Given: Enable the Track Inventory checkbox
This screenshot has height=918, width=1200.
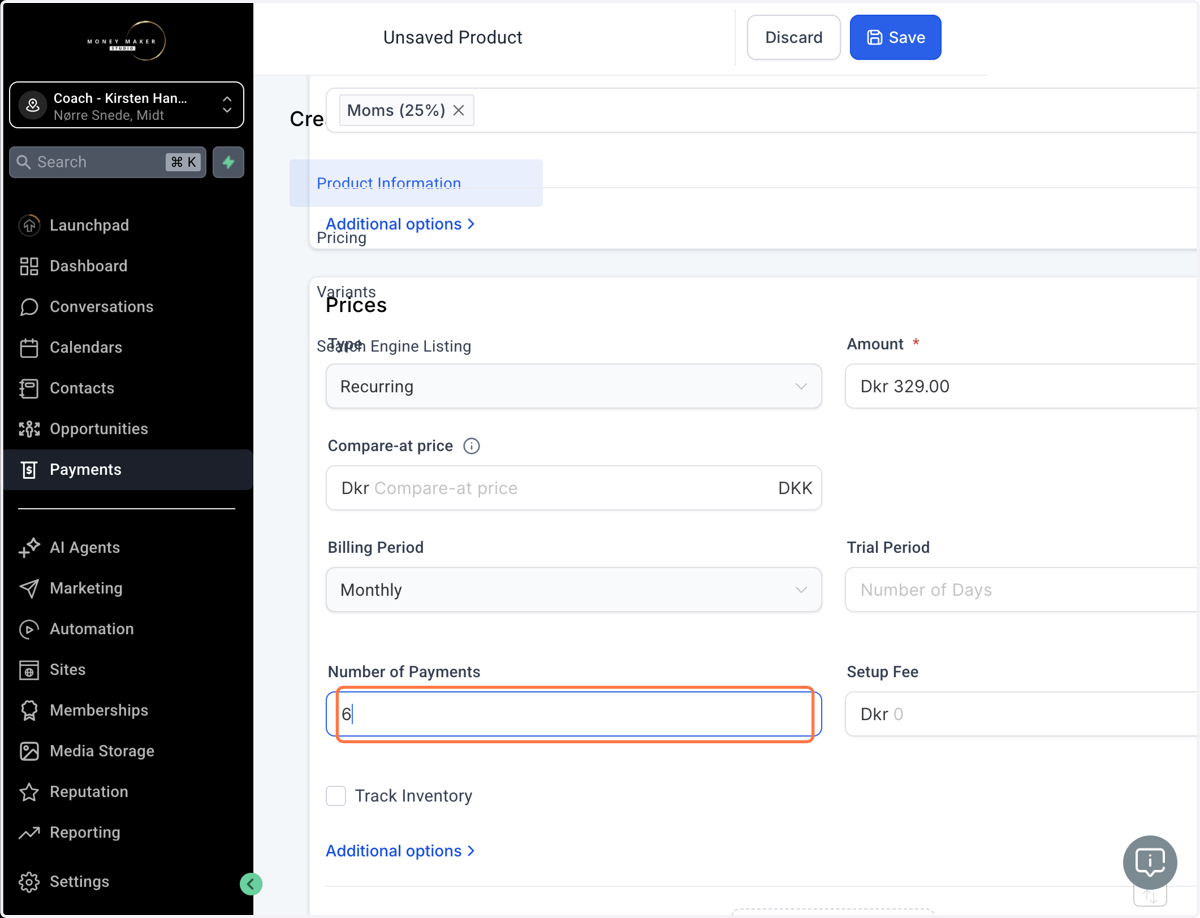Looking at the screenshot, I should [336, 796].
